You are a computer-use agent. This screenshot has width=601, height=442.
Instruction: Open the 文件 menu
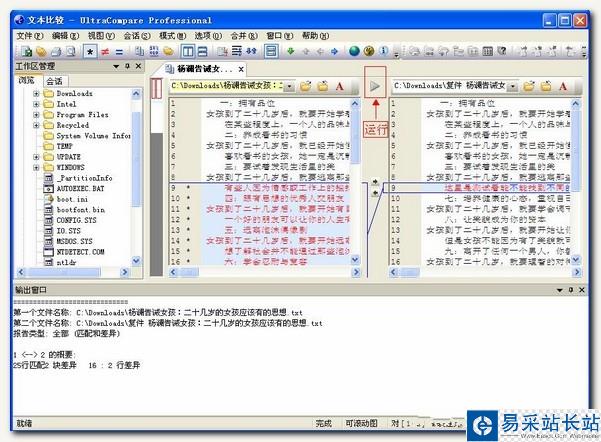click(30, 36)
